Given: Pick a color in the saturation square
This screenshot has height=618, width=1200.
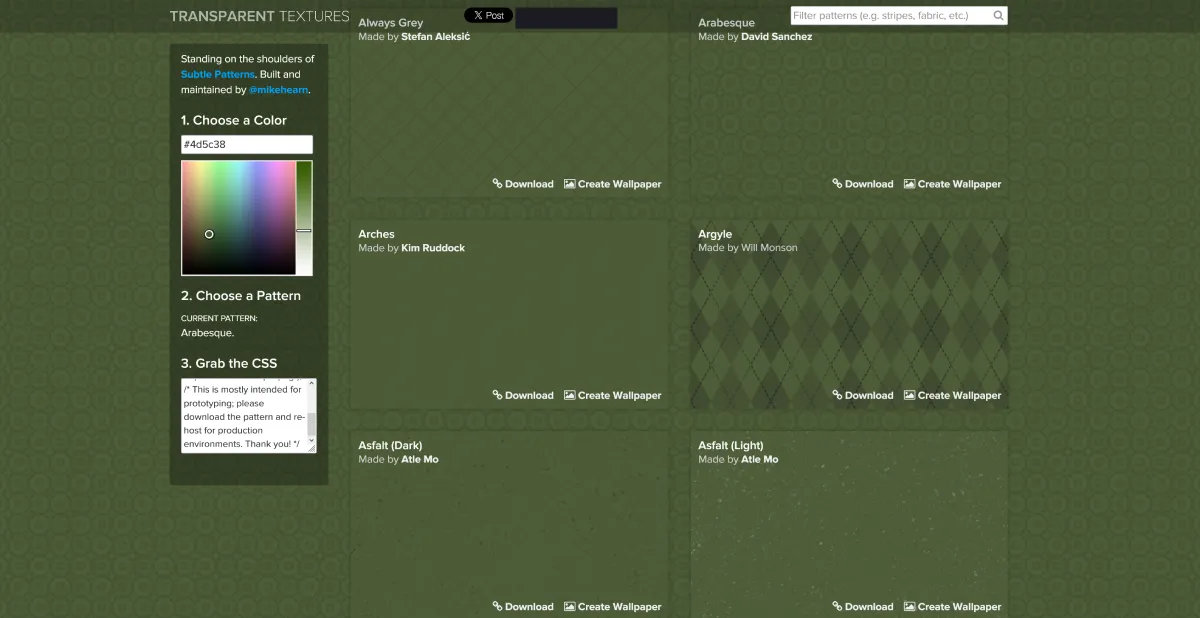Looking at the screenshot, I should (238, 217).
